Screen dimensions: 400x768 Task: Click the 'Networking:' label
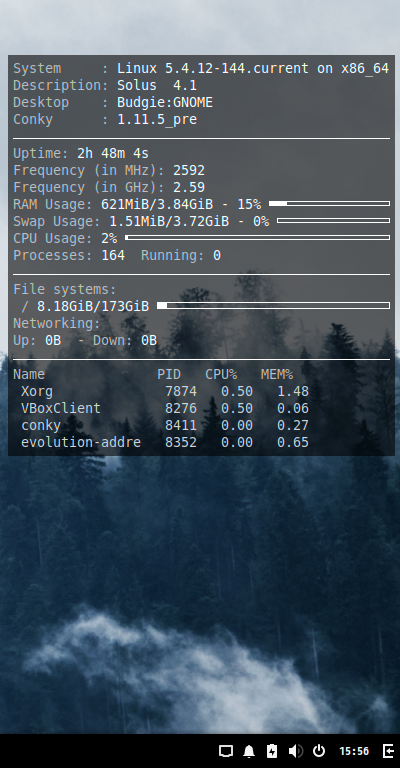(x=57, y=323)
